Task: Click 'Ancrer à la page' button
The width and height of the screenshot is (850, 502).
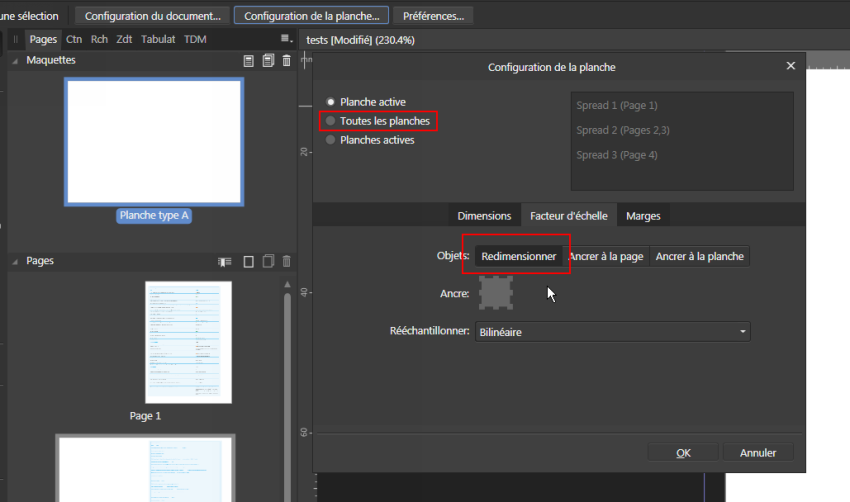Action: point(605,257)
